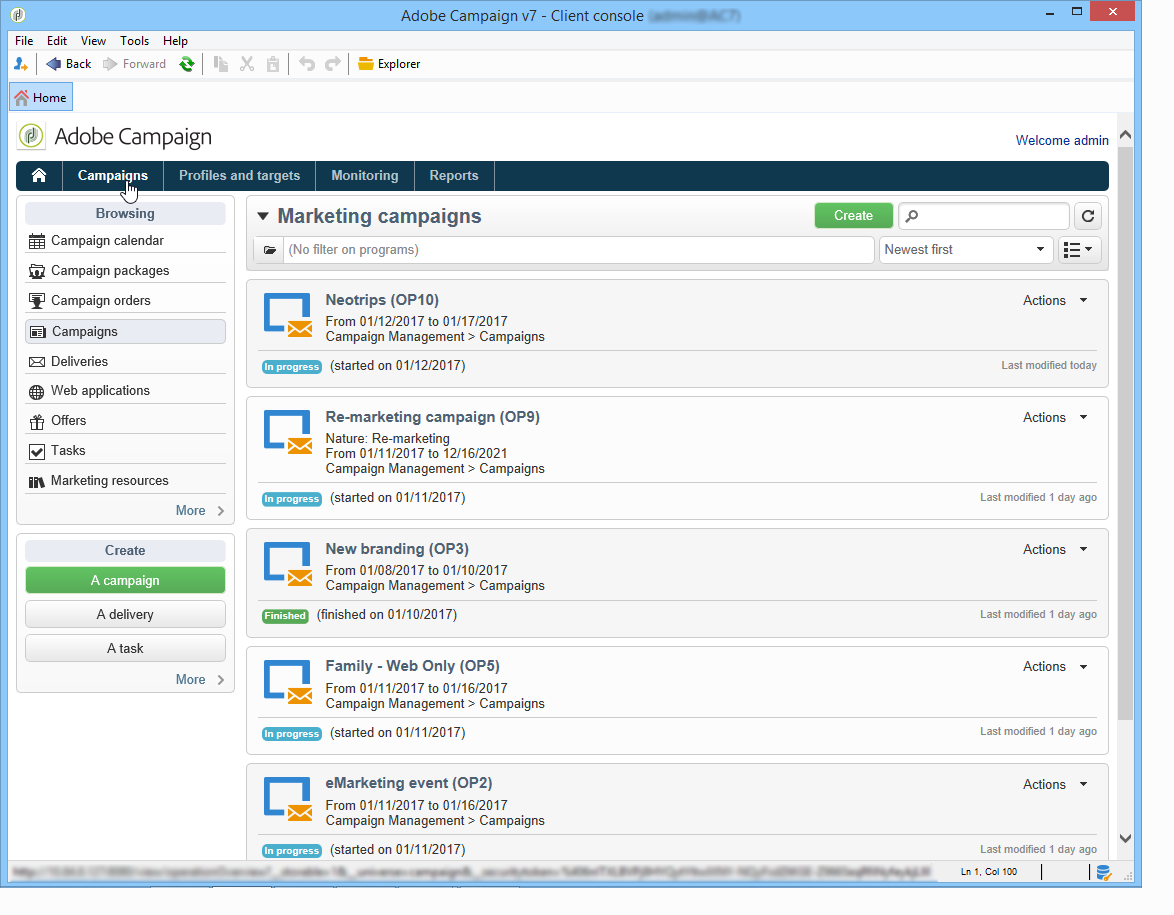Open the Neotrips (OP10) campaign title
This screenshot has height=915, width=1174.
point(382,300)
